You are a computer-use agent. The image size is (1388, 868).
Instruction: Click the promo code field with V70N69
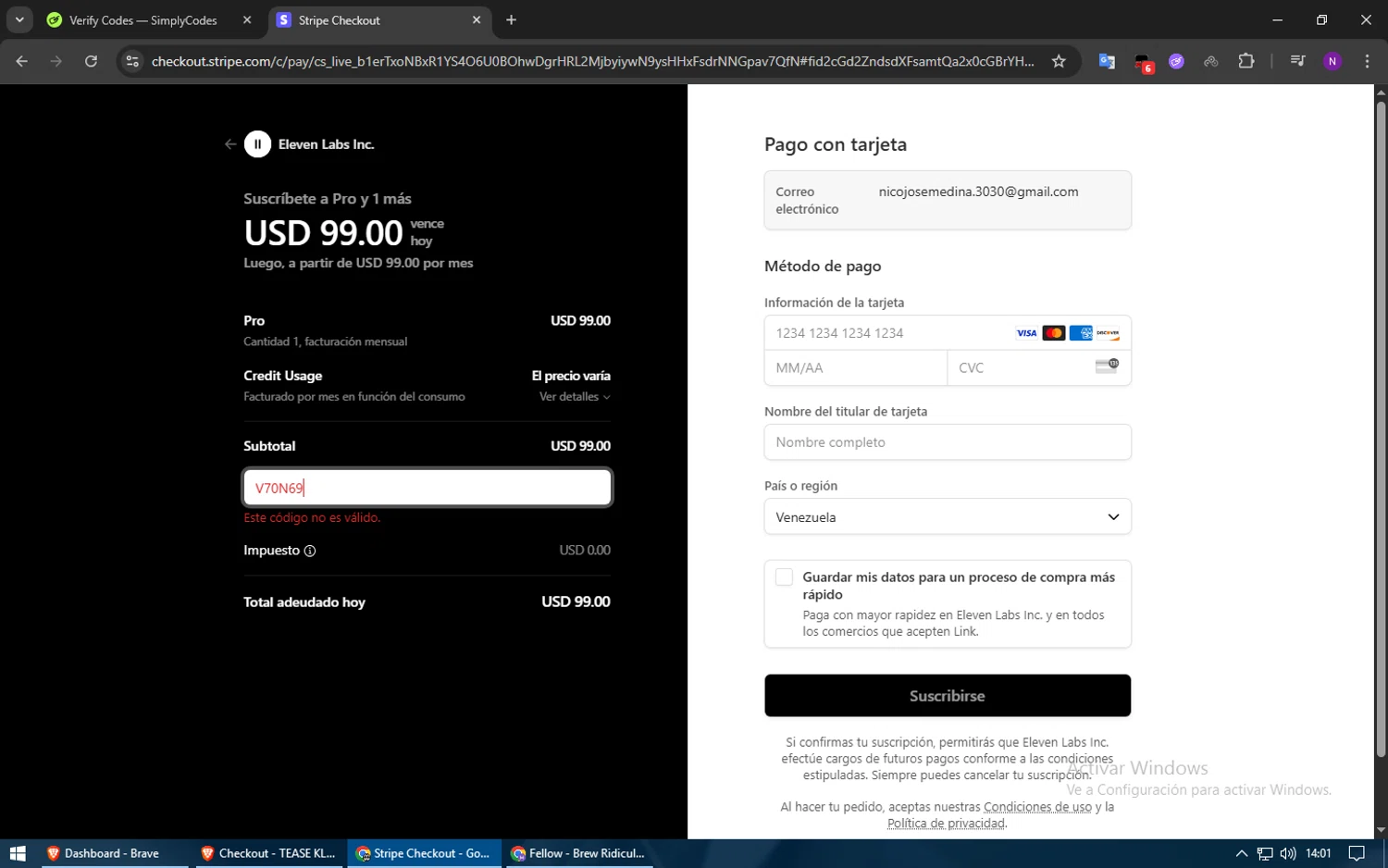coord(428,488)
